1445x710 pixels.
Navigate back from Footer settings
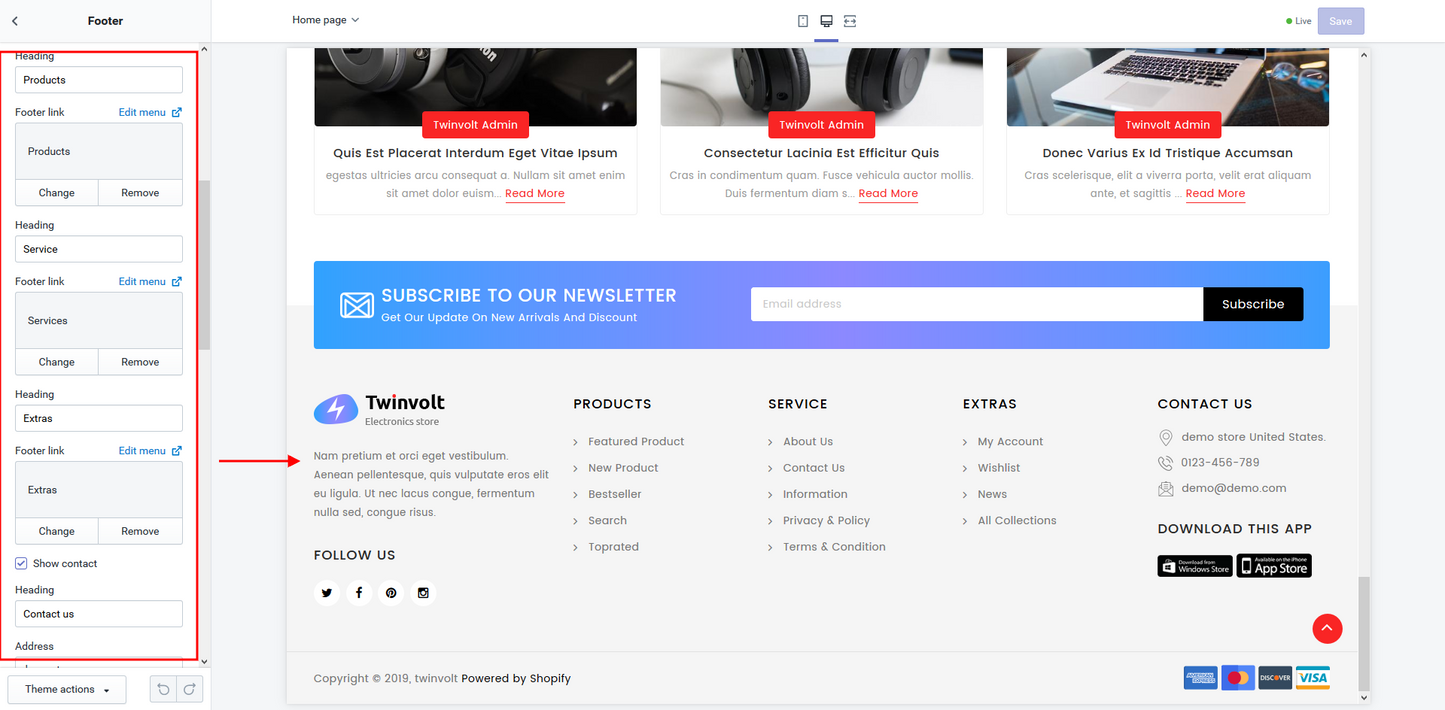(x=14, y=20)
